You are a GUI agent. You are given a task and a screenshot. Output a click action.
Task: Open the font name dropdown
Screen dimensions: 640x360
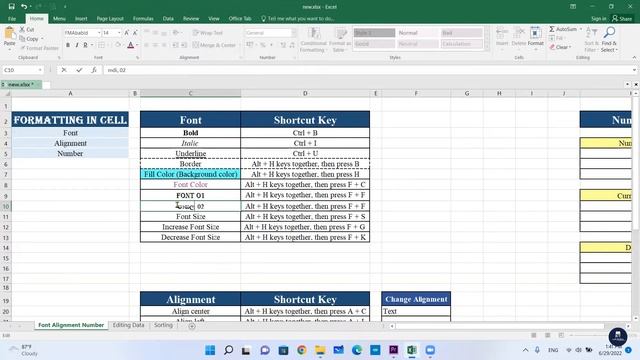[99, 33]
